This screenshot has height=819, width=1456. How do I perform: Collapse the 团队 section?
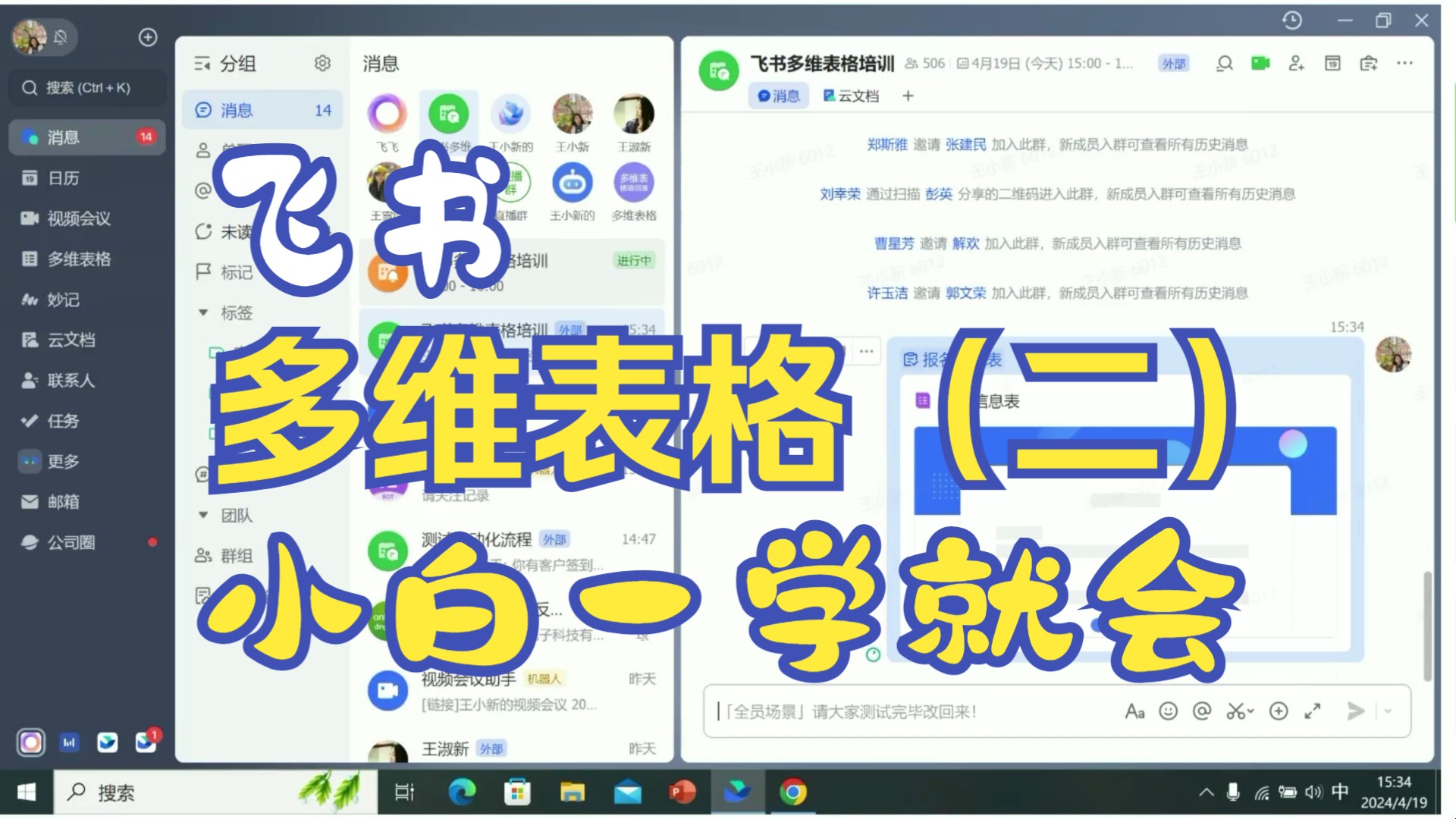point(202,515)
